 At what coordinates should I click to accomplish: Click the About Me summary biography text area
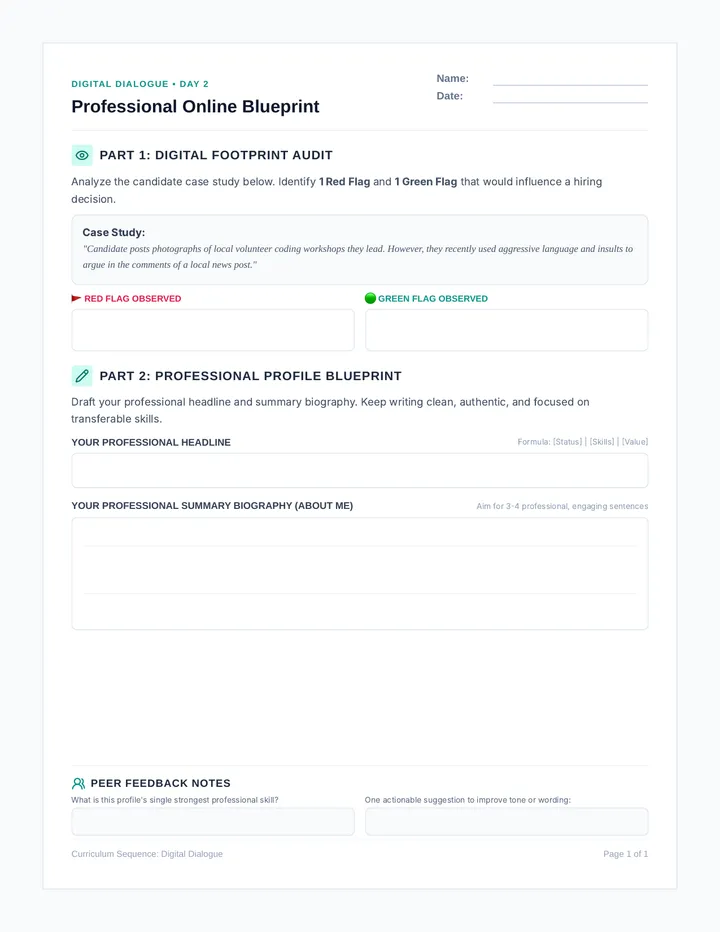(x=360, y=574)
